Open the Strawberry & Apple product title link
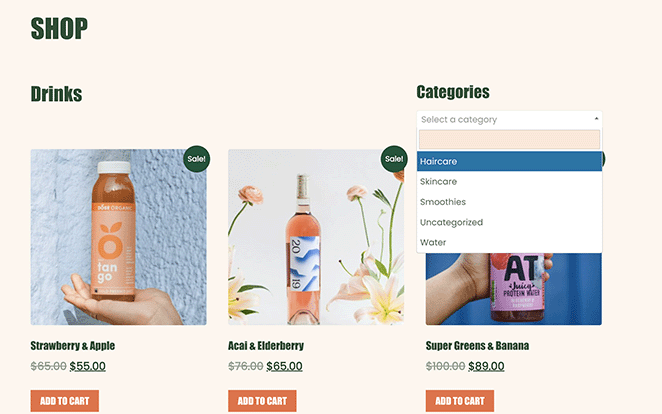 coord(73,346)
